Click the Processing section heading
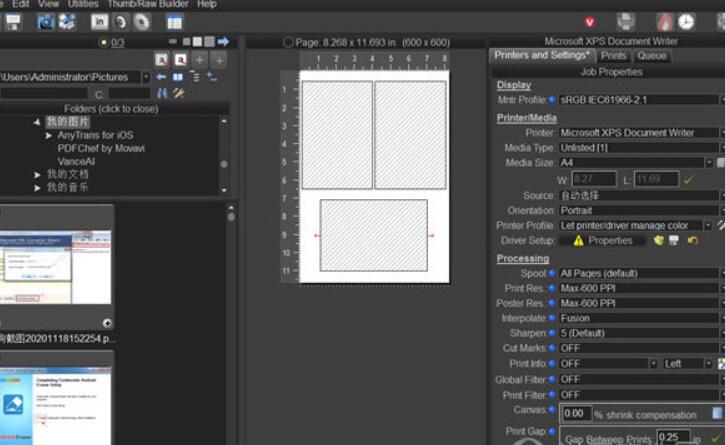The width and height of the screenshot is (725, 445). (x=523, y=258)
